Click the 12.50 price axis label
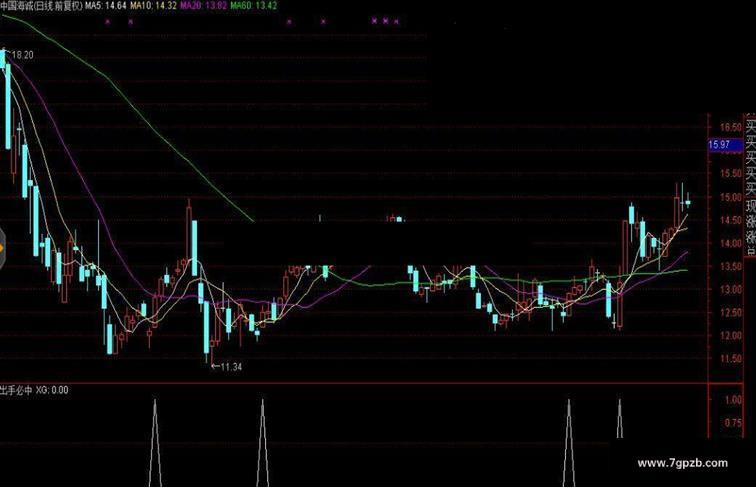The height and width of the screenshot is (487, 756). (730, 313)
